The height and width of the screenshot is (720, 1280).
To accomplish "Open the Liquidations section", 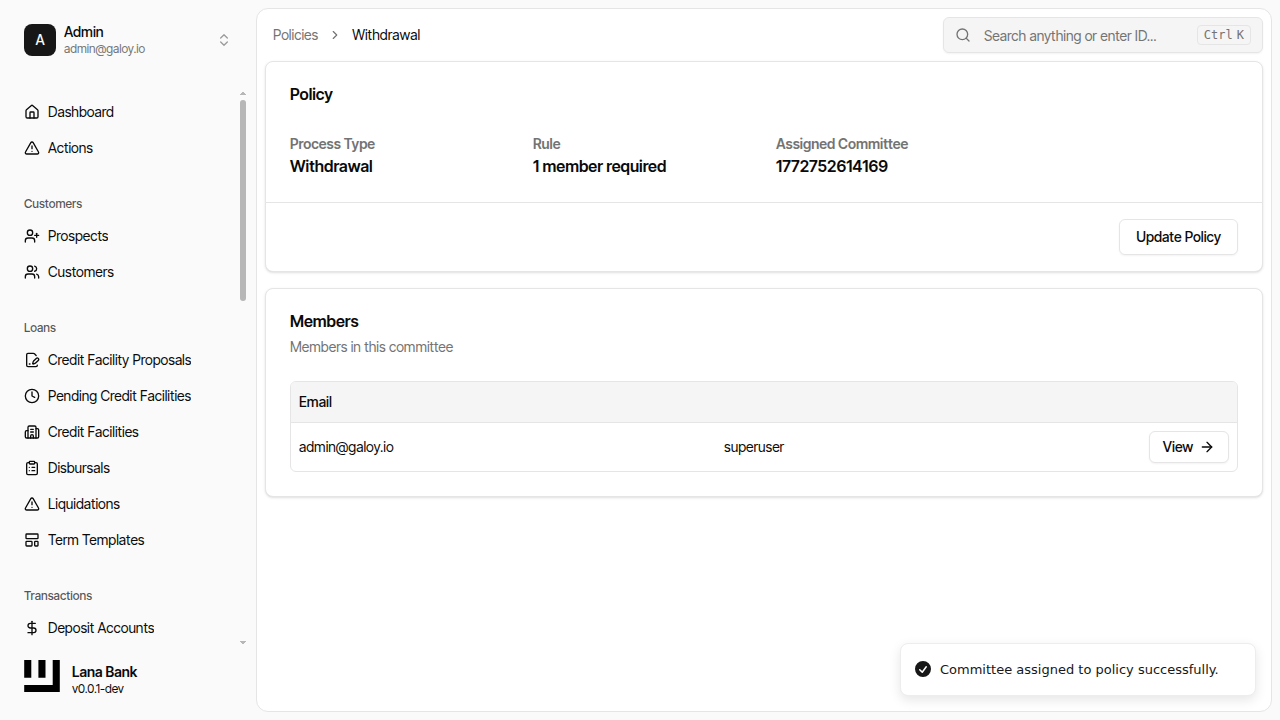I will click(84, 503).
